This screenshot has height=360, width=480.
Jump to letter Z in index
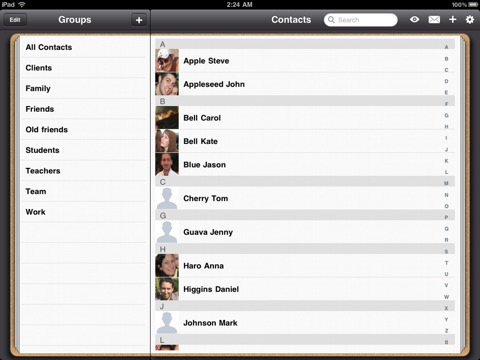click(x=446, y=331)
